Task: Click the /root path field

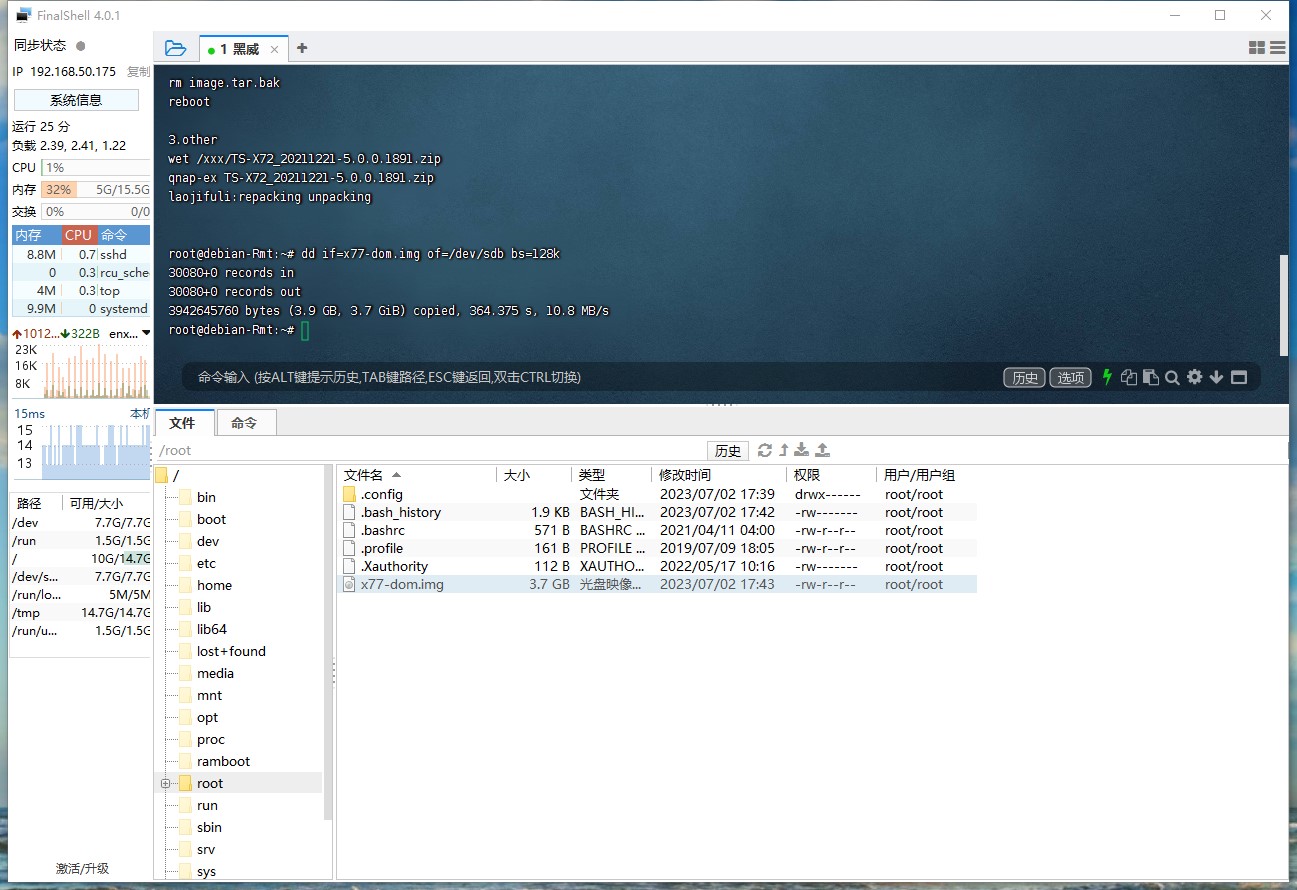Action: tap(430, 451)
